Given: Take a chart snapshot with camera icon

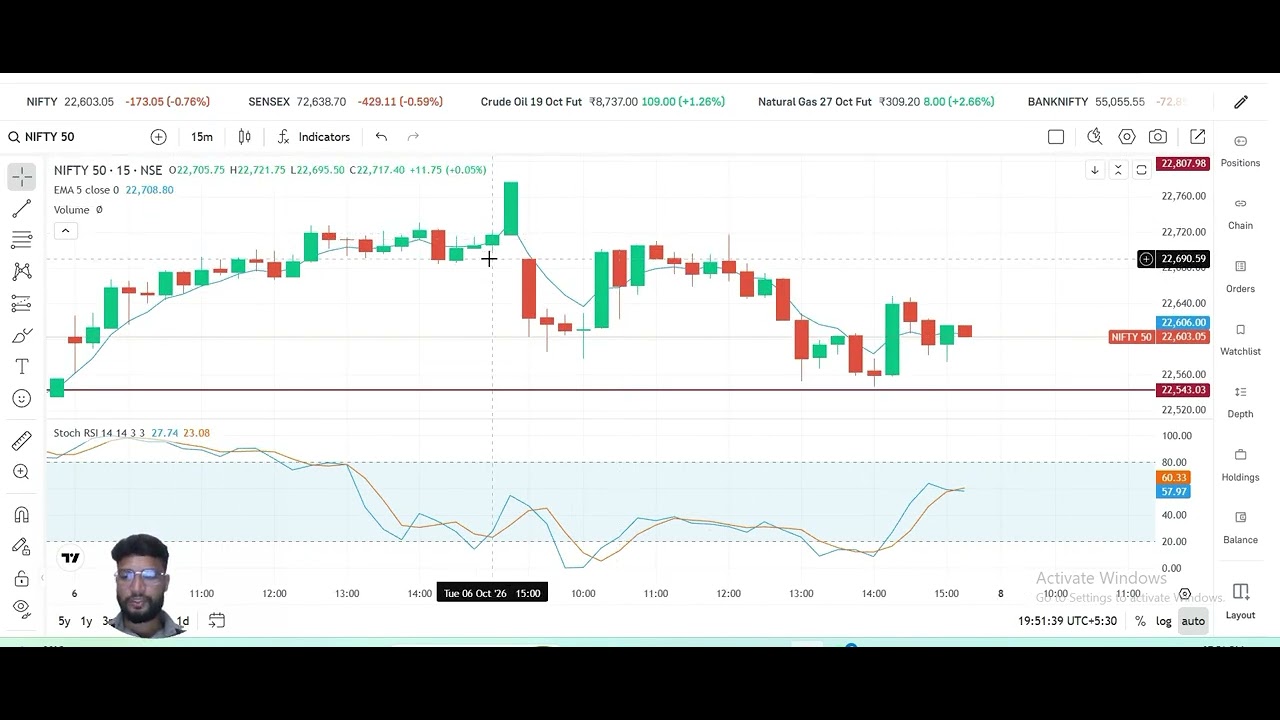Looking at the screenshot, I should 1158,137.
